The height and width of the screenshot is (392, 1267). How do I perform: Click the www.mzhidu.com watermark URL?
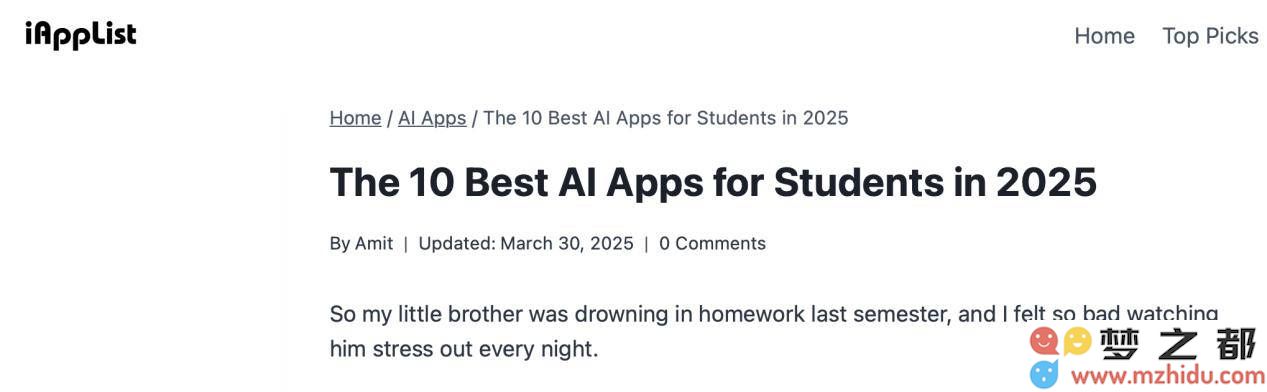point(1167,376)
